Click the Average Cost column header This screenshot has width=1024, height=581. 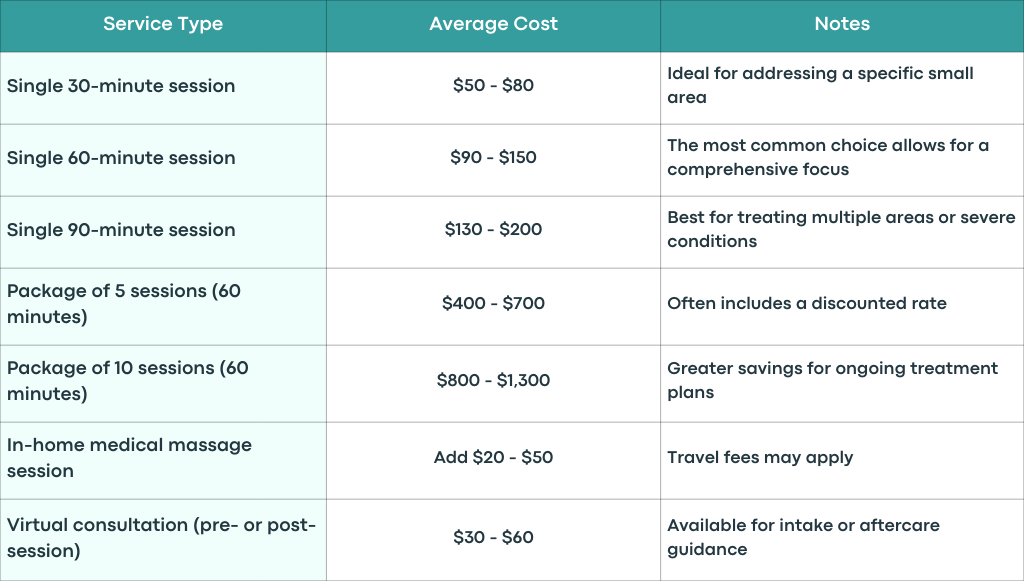point(493,25)
